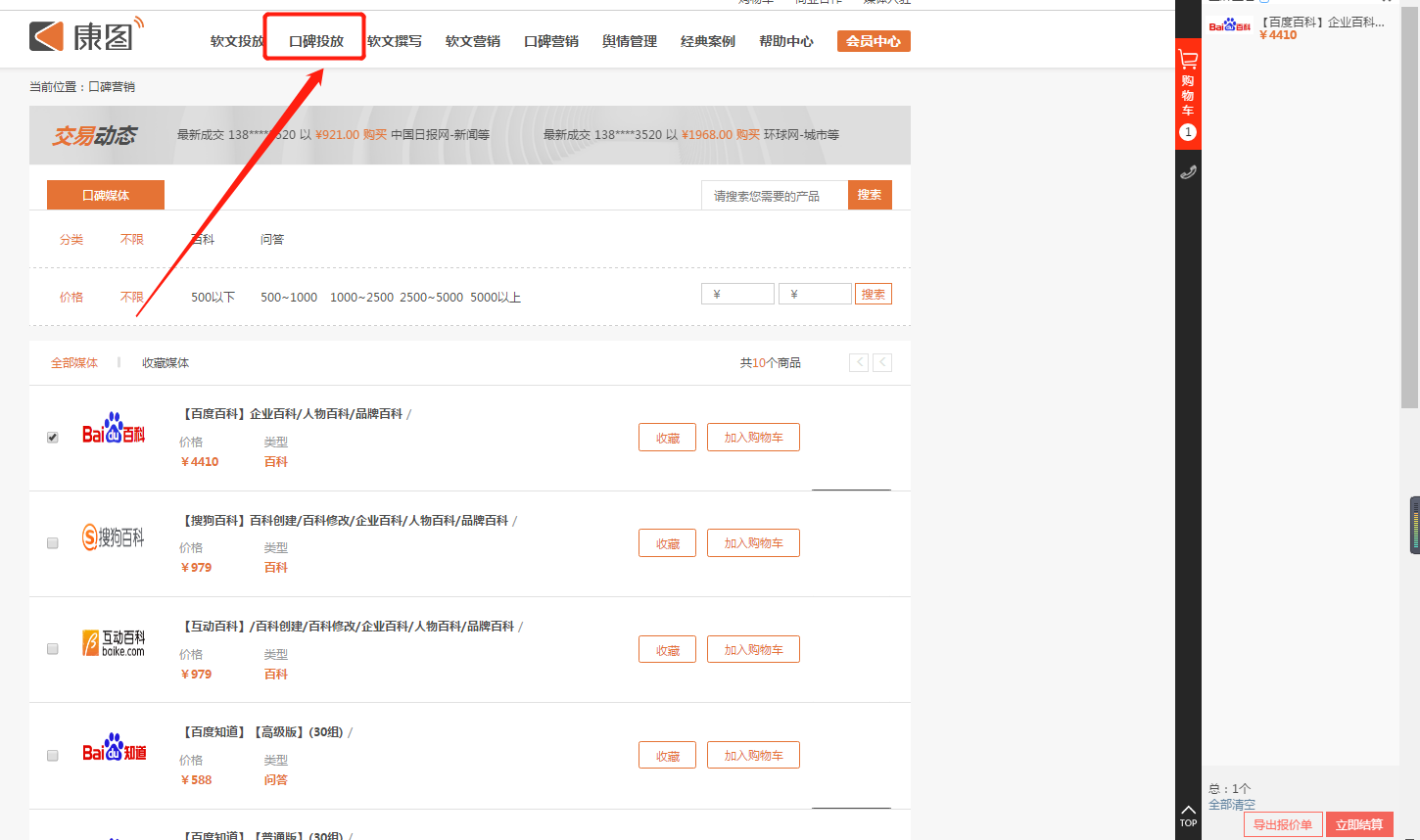The height and width of the screenshot is (840, 1420).
Task: Add 百度知道 高级版 to cart with 加入购物车
Action: [x=754, y=756]
